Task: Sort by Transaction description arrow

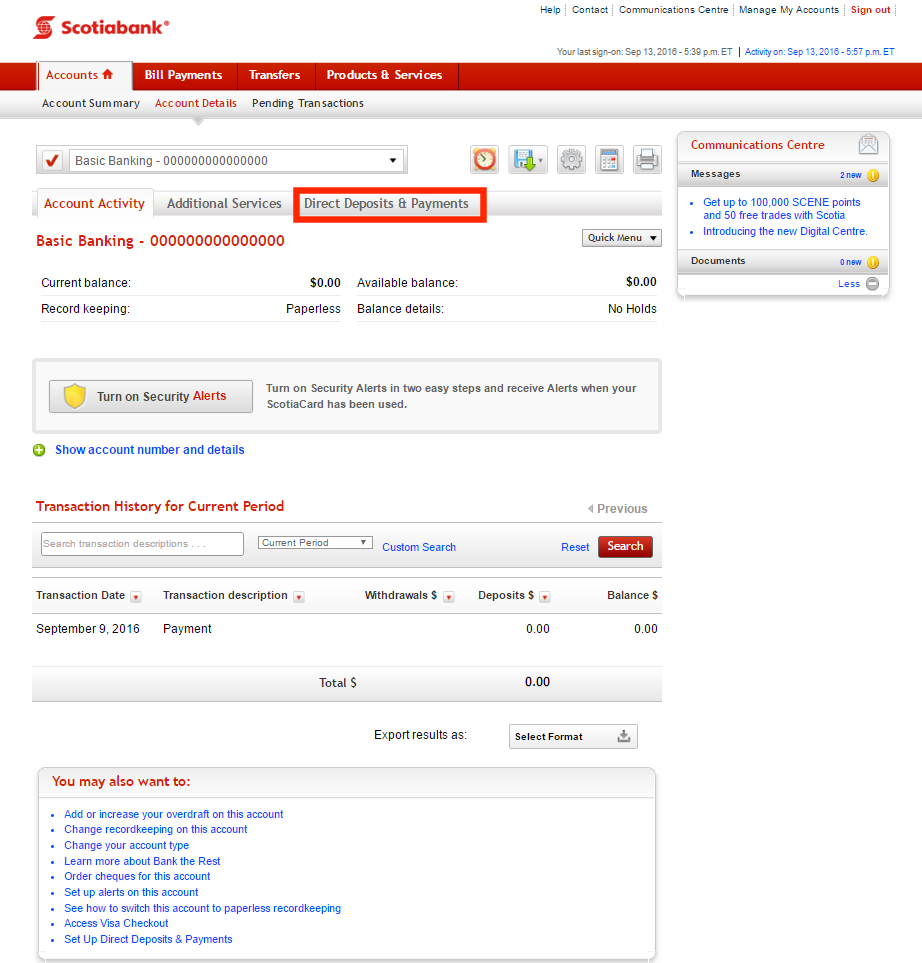Action: tap(299, 597)
